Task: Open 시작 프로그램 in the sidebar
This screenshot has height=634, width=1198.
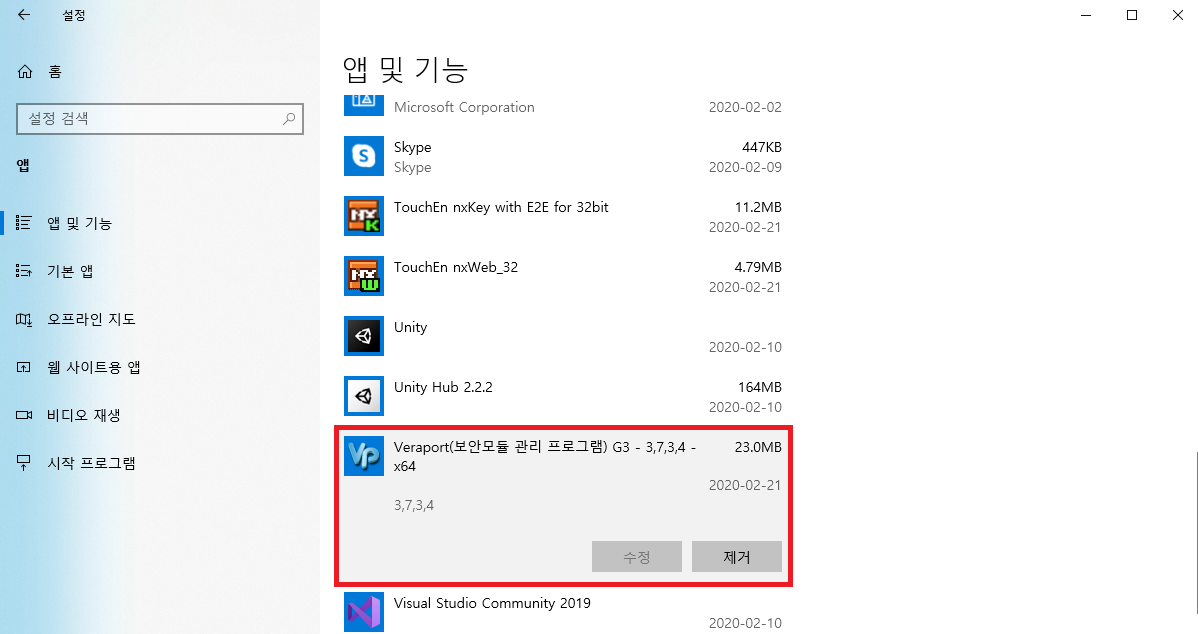Action: [92, 463]
